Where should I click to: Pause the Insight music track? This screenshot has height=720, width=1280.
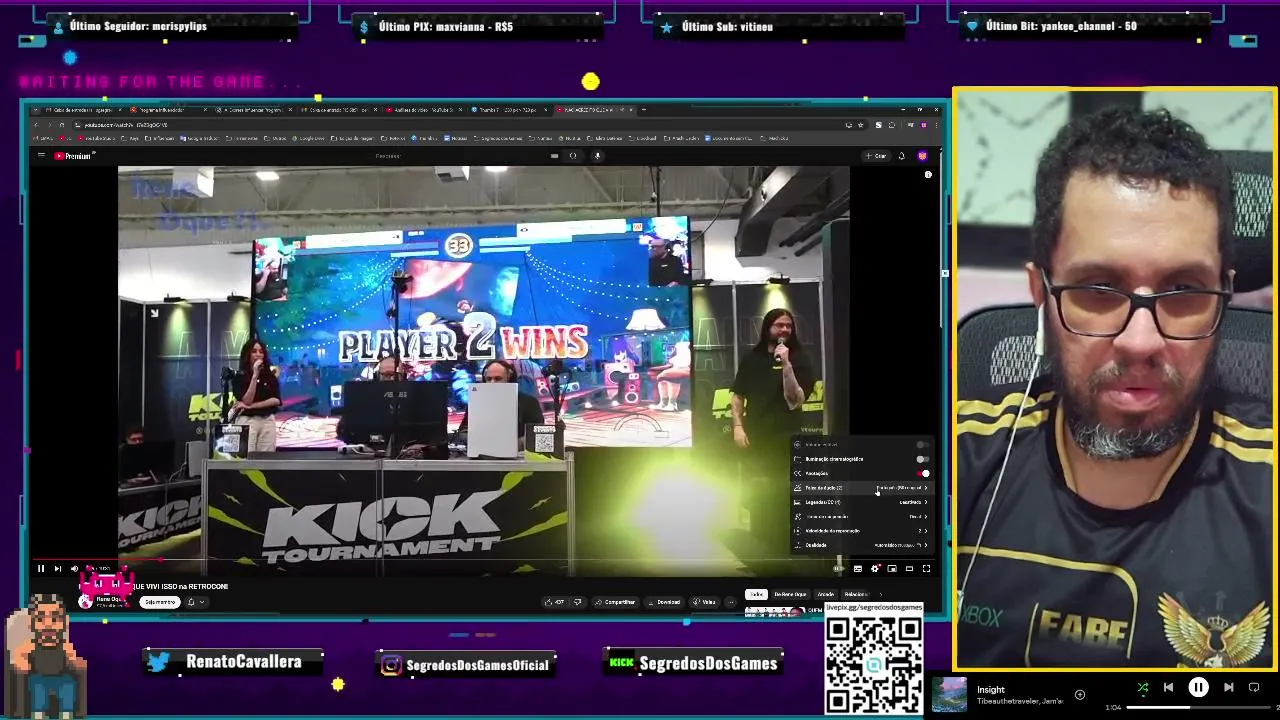[x=1198, y=687]
